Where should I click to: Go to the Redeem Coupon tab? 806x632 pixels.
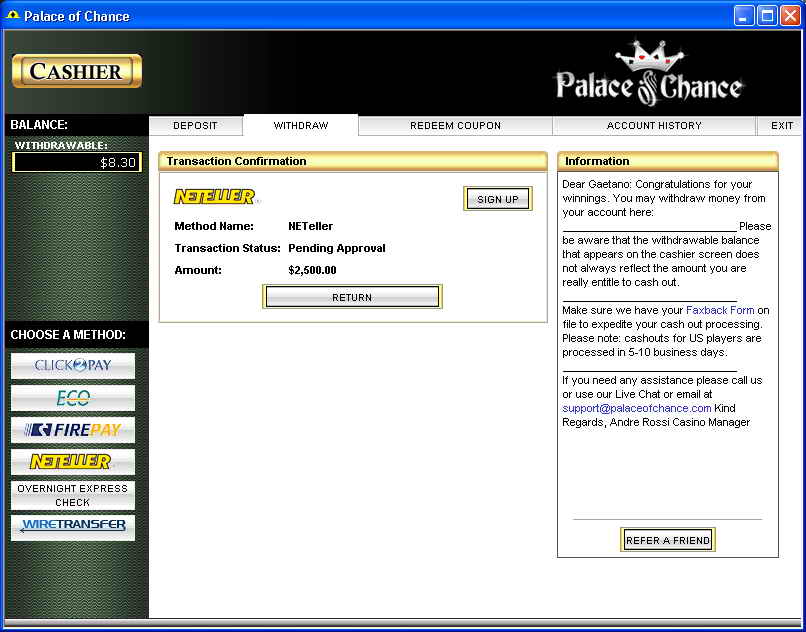455,125
